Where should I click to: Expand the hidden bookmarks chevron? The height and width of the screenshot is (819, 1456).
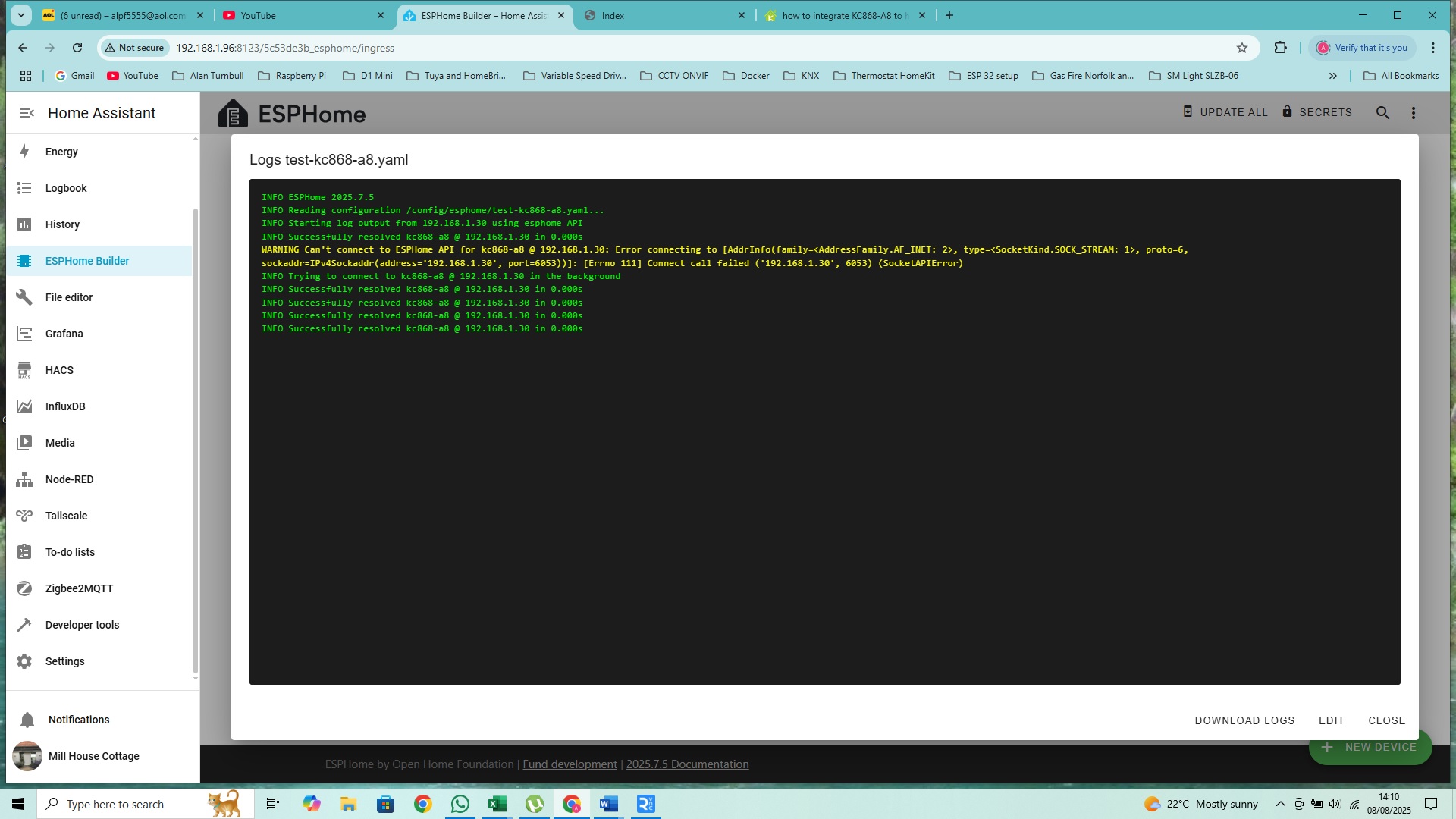pyautogui.click(x=1333, y=76)
